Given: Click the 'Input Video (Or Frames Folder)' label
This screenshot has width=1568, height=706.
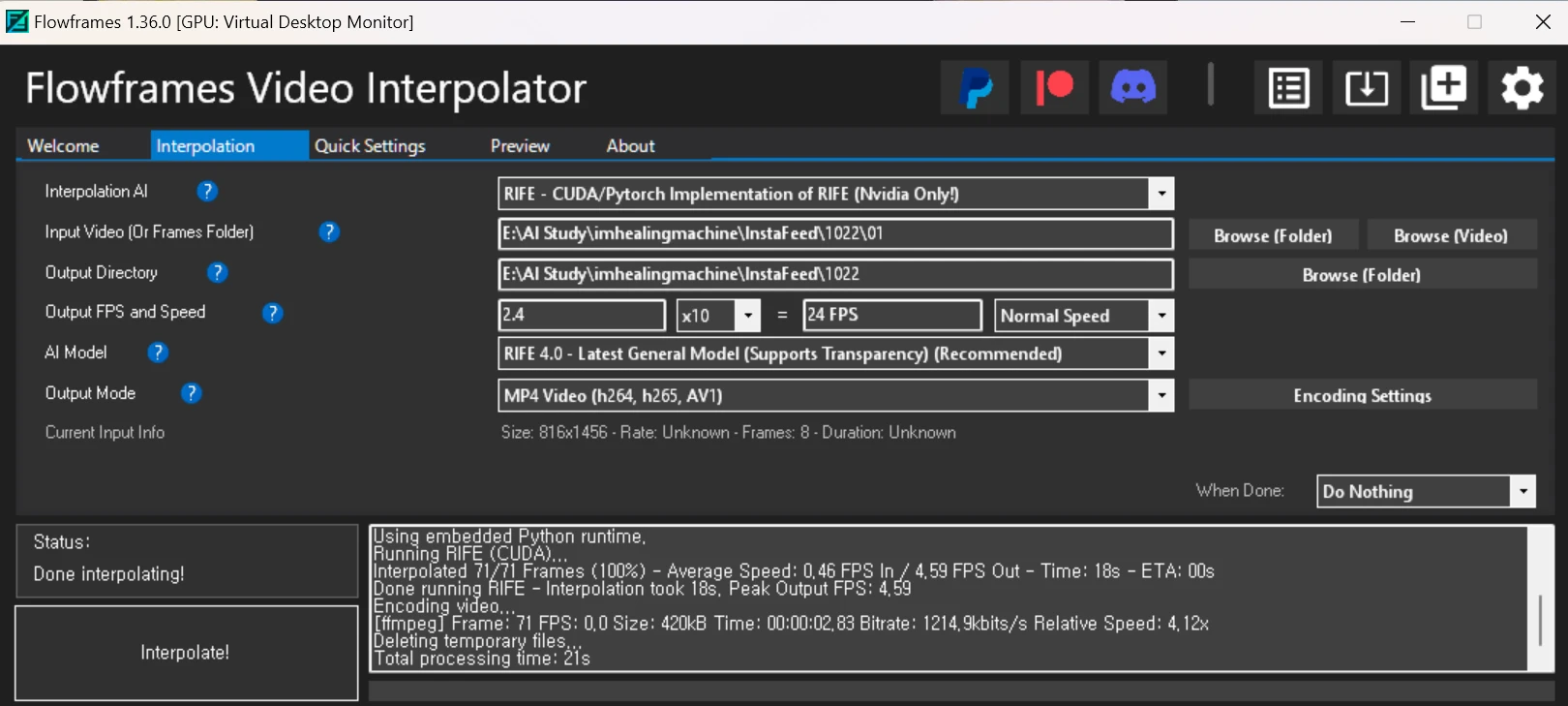Looking at the screenshot, I should (149, 232).
